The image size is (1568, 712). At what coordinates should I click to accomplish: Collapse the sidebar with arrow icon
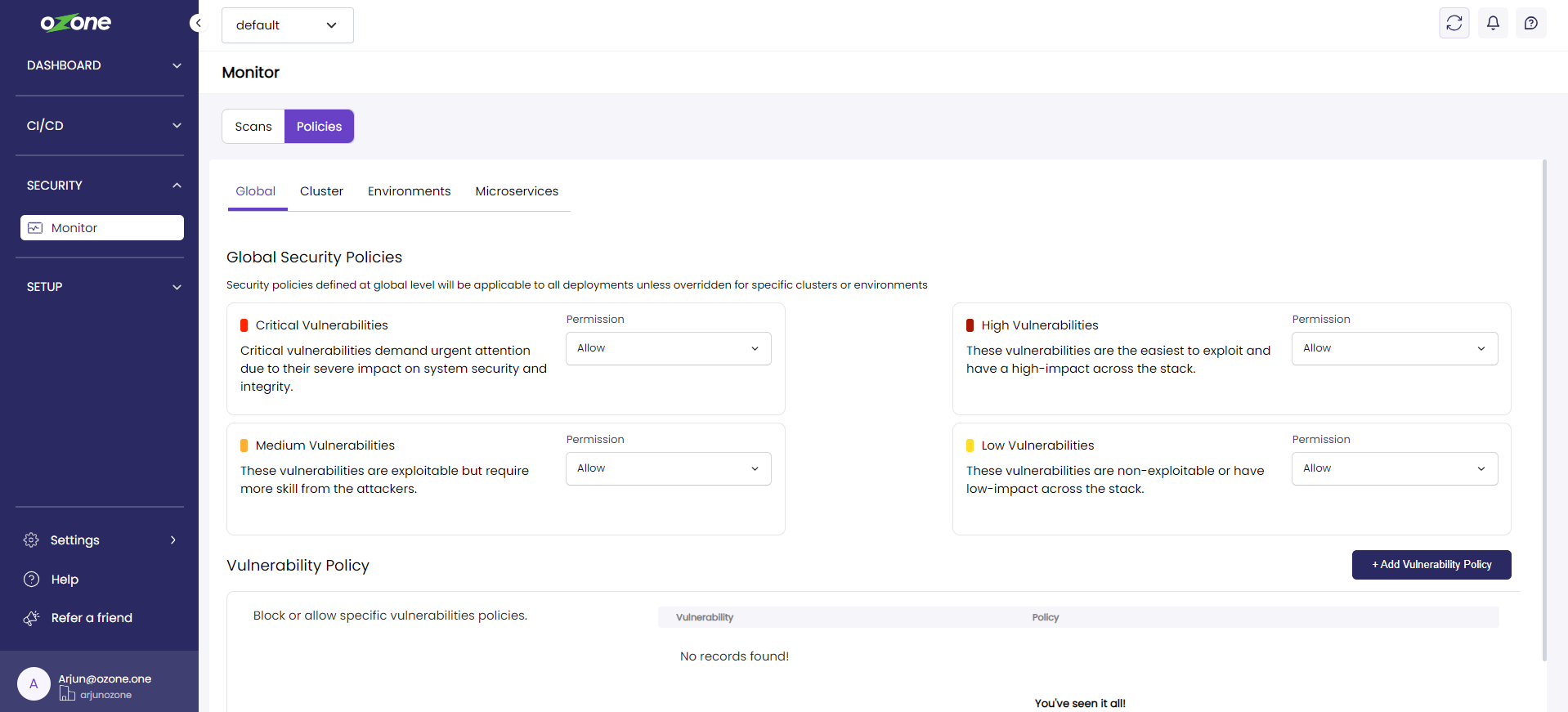197,23
